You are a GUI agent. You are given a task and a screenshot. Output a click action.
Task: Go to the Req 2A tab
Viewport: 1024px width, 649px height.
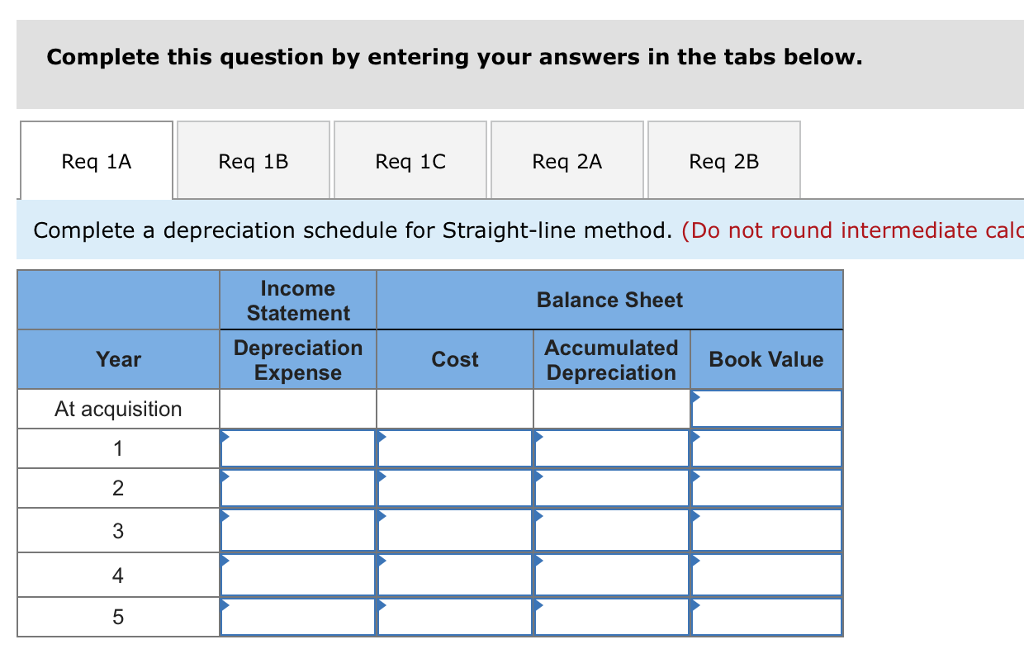click(x=567, y=161)
